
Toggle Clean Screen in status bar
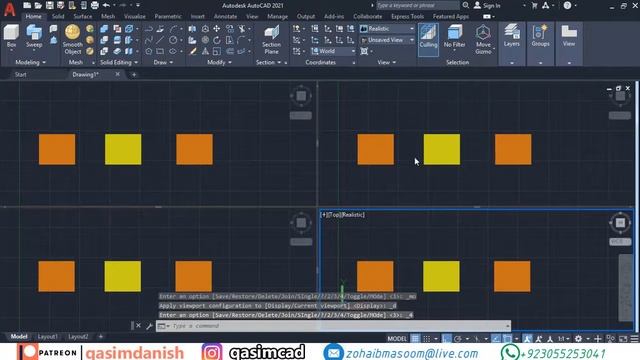[x=623, y=338]
